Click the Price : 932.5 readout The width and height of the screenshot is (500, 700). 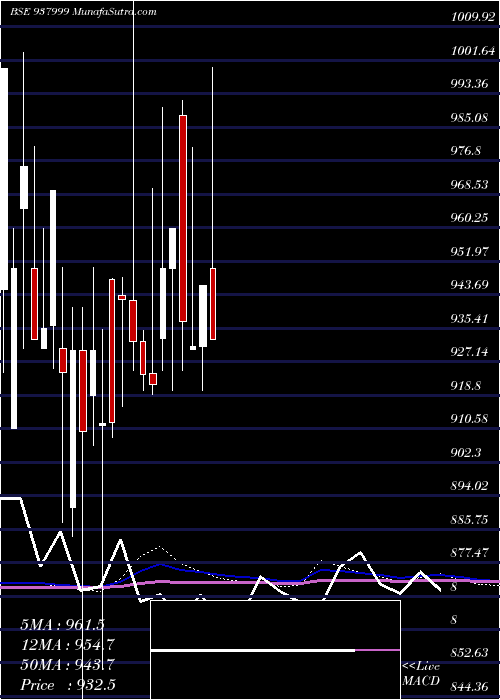(x=68, y=685)
